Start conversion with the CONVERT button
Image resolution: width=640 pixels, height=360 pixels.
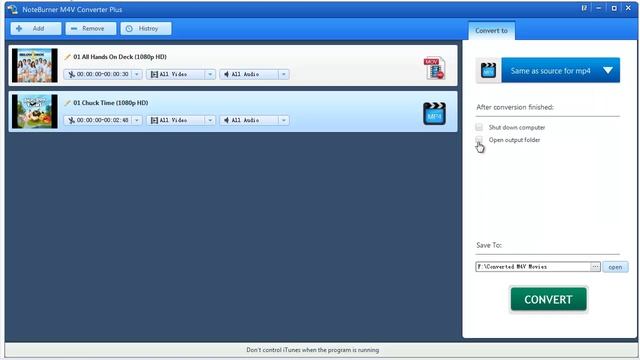548,299
